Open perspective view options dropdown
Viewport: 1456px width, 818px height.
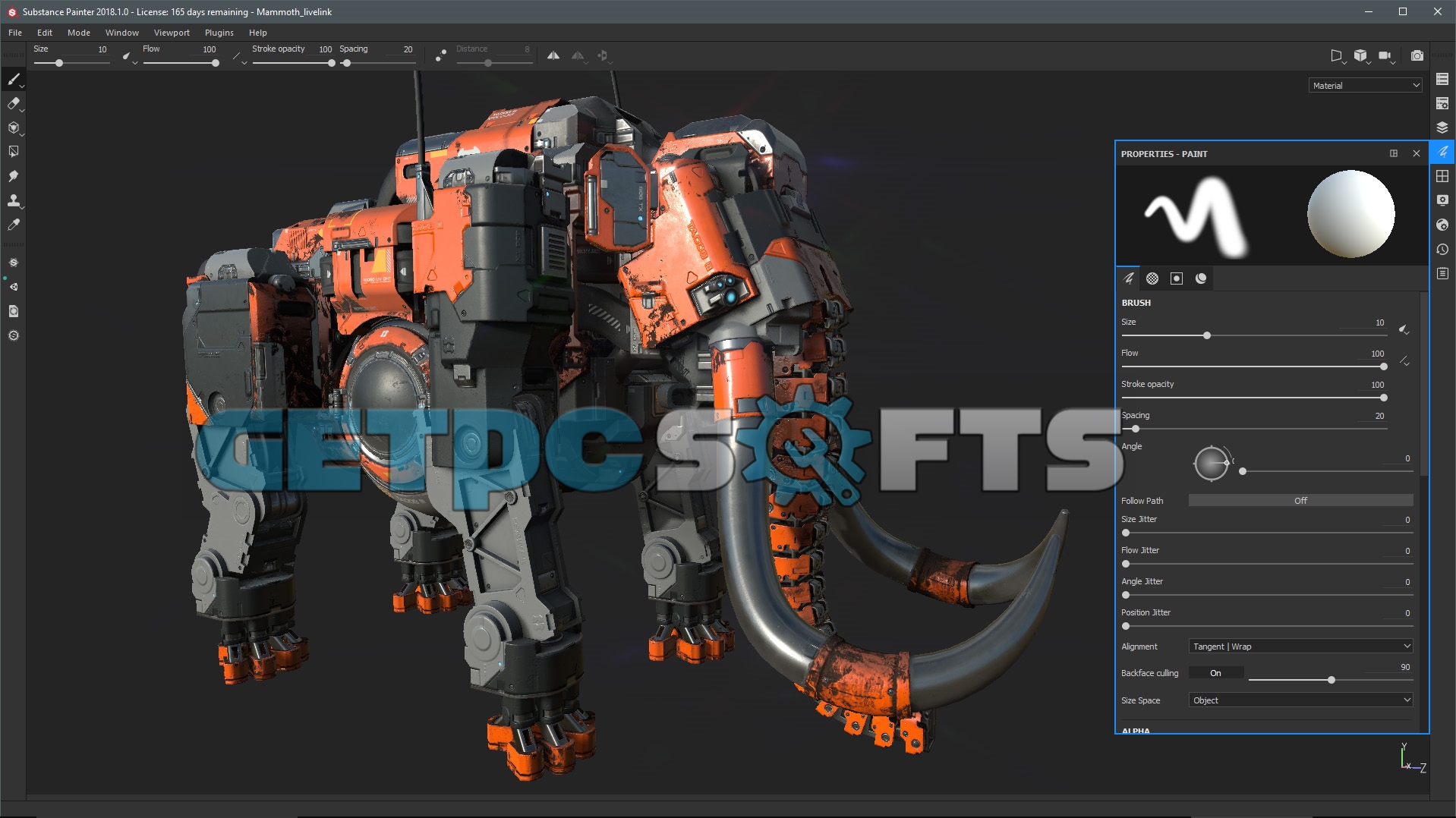tap(1337, 56)
